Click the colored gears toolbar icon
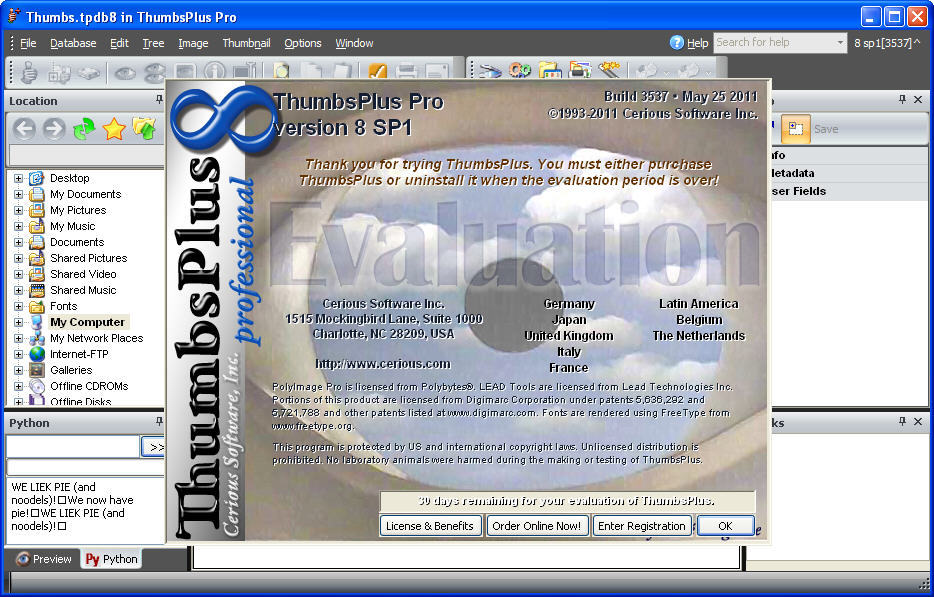Screen dimensions: 934x597 [x=519, y=71]
